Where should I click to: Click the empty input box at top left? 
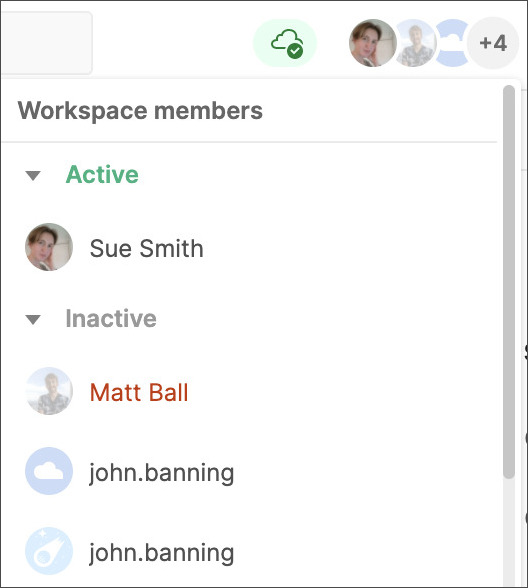pos(46,43)
